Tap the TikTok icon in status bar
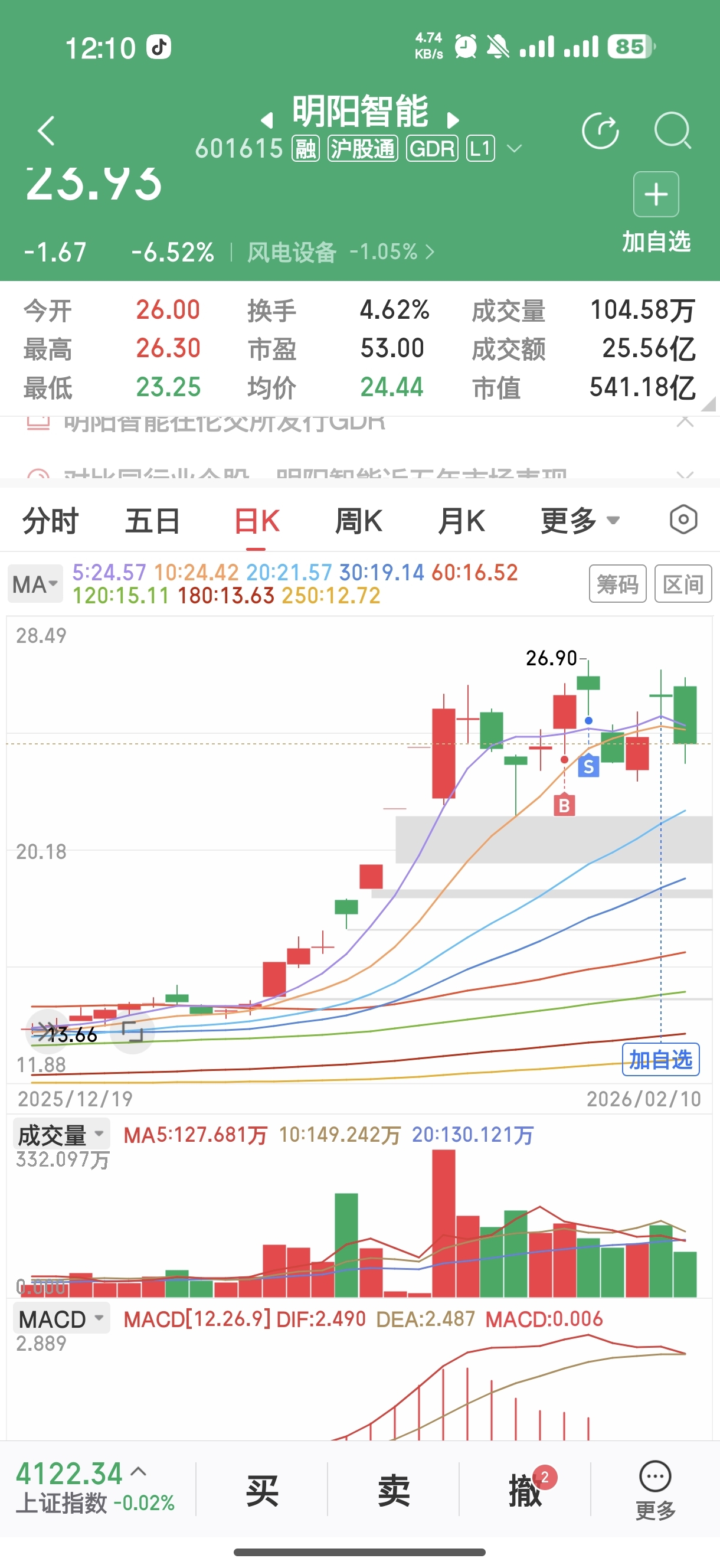720x1568 pixels. coord(159,47)
